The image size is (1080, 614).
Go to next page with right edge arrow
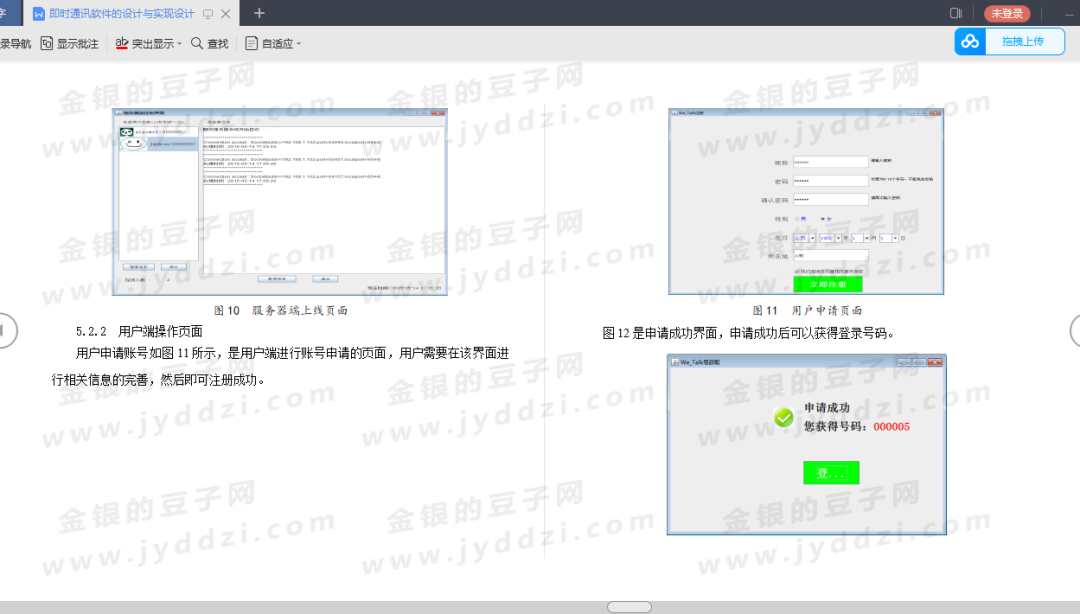(1075, 331)
